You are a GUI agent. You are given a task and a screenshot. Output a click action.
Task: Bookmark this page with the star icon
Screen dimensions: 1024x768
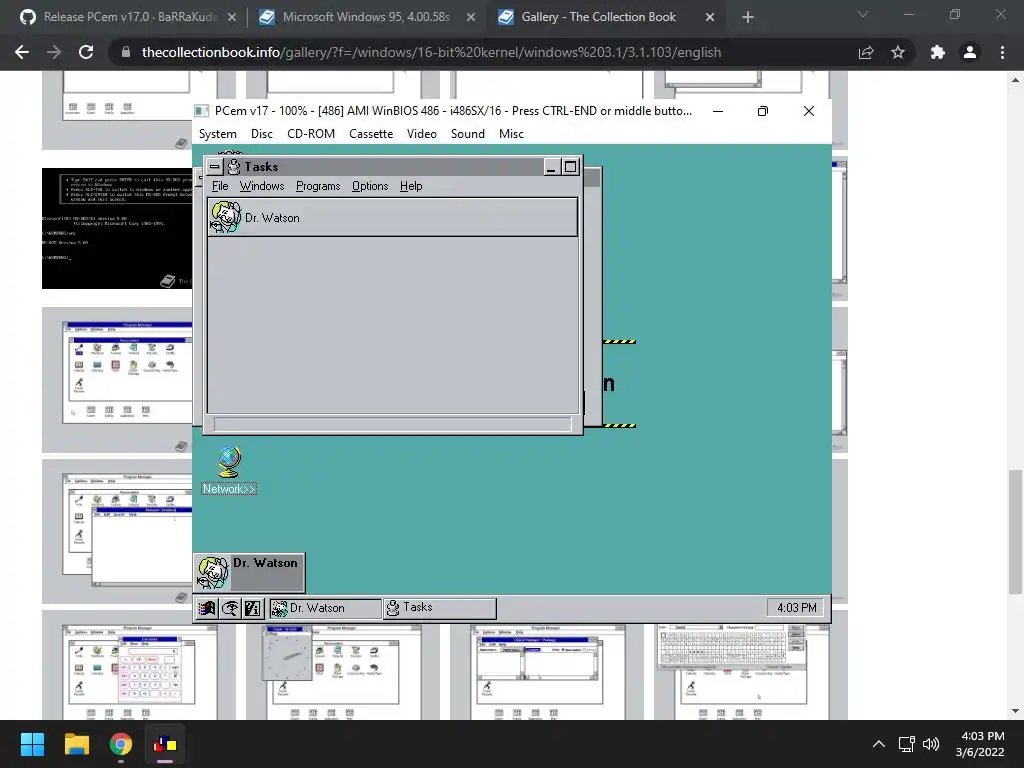coord(898,52)
